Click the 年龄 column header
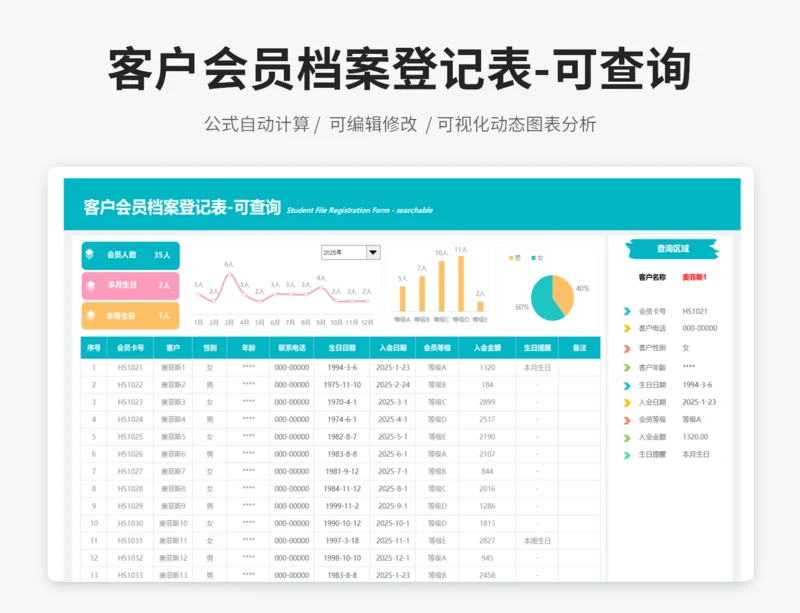This screenshot has width=800, height=613. coord(248,348)
